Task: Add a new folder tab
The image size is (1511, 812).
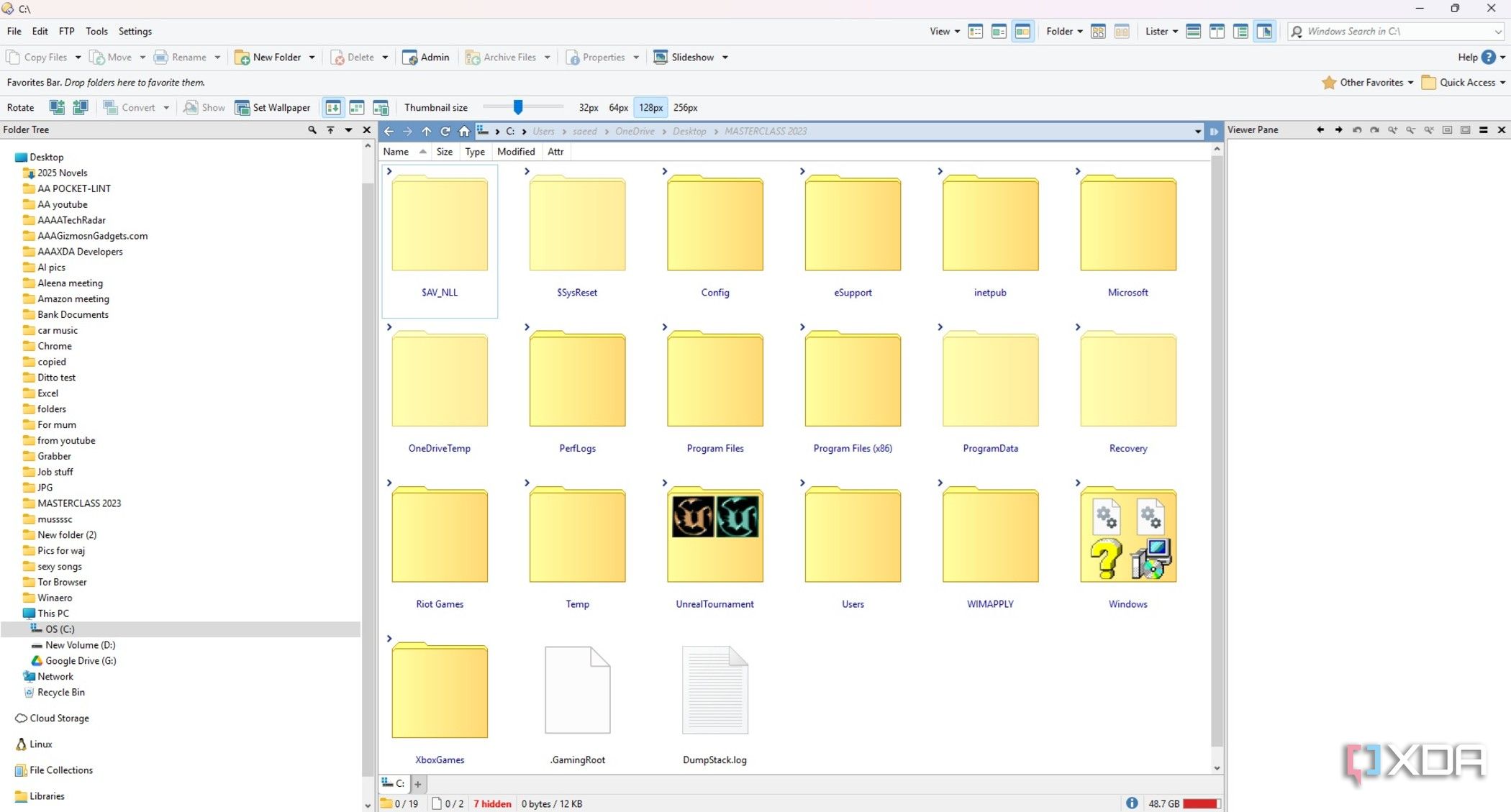Action: pyautogui.click(x=418, y=784)
